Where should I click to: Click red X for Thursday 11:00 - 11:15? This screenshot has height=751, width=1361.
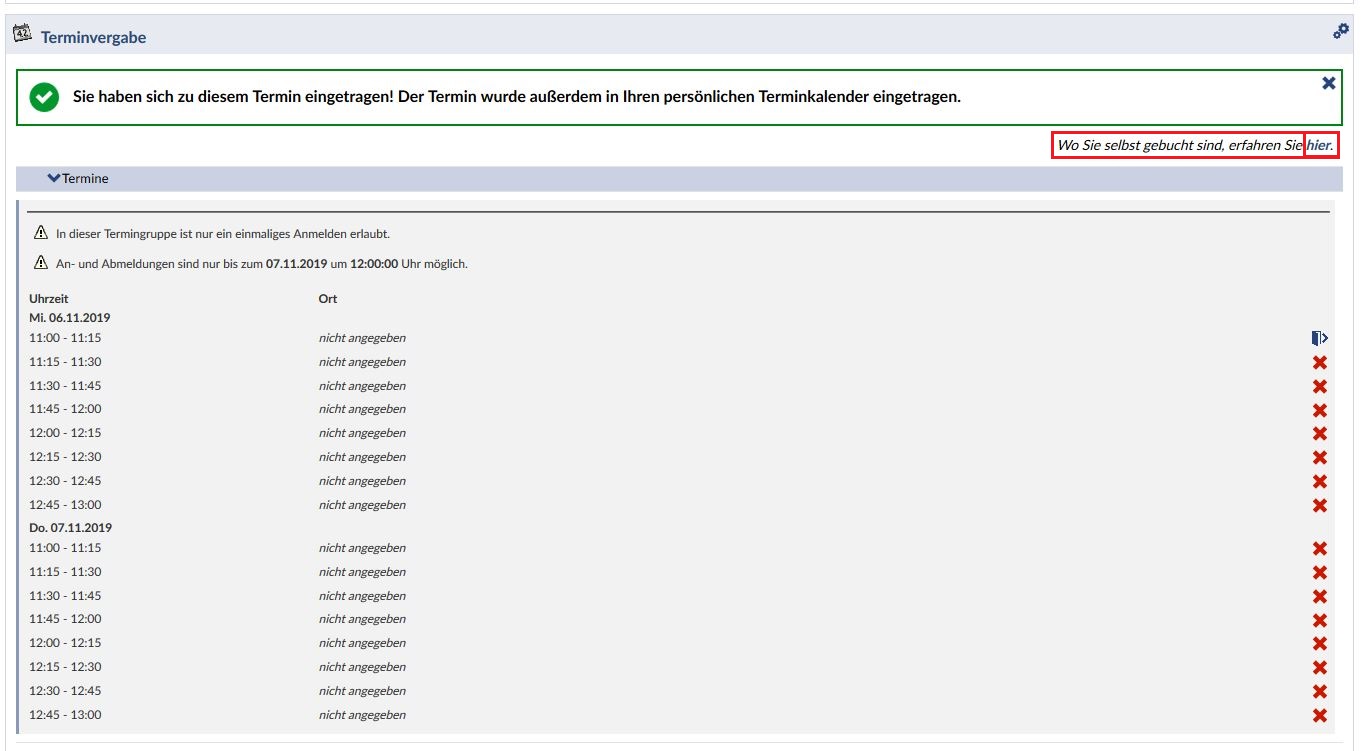tap(1319, 549)
